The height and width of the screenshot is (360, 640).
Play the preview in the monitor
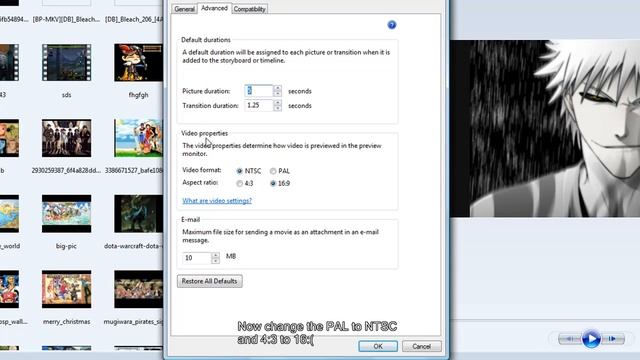pos(591,339)
